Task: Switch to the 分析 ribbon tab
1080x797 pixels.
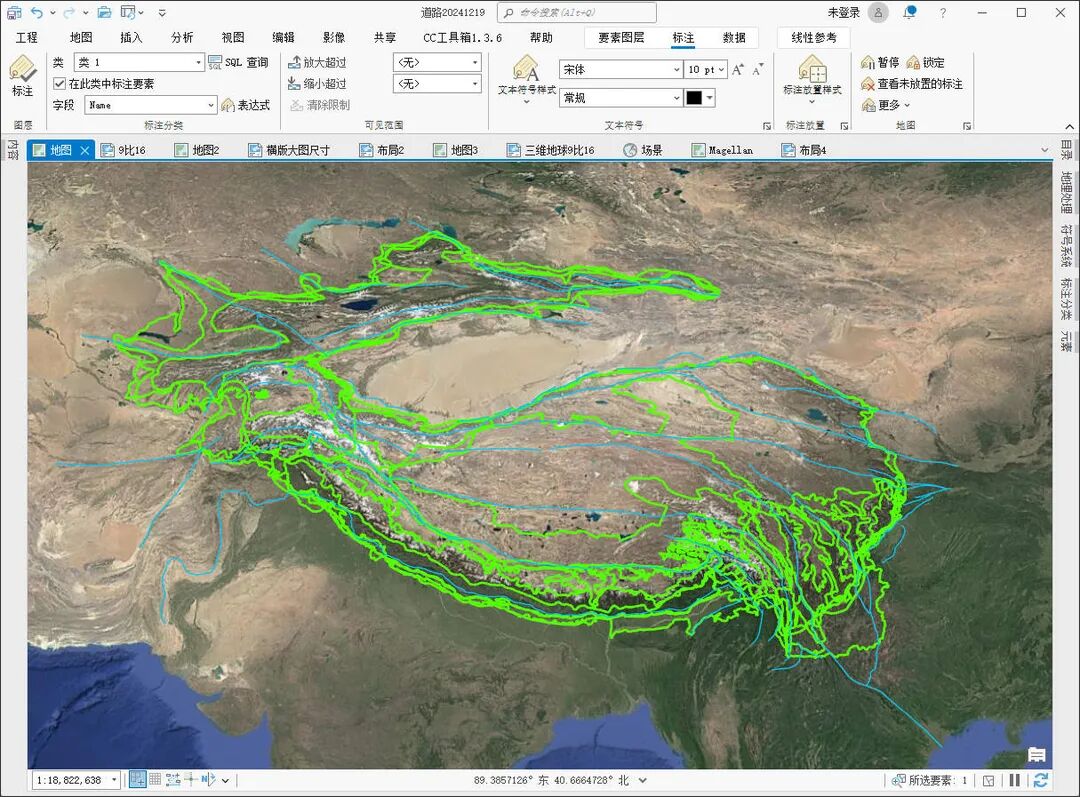Action: coord(182,37)
